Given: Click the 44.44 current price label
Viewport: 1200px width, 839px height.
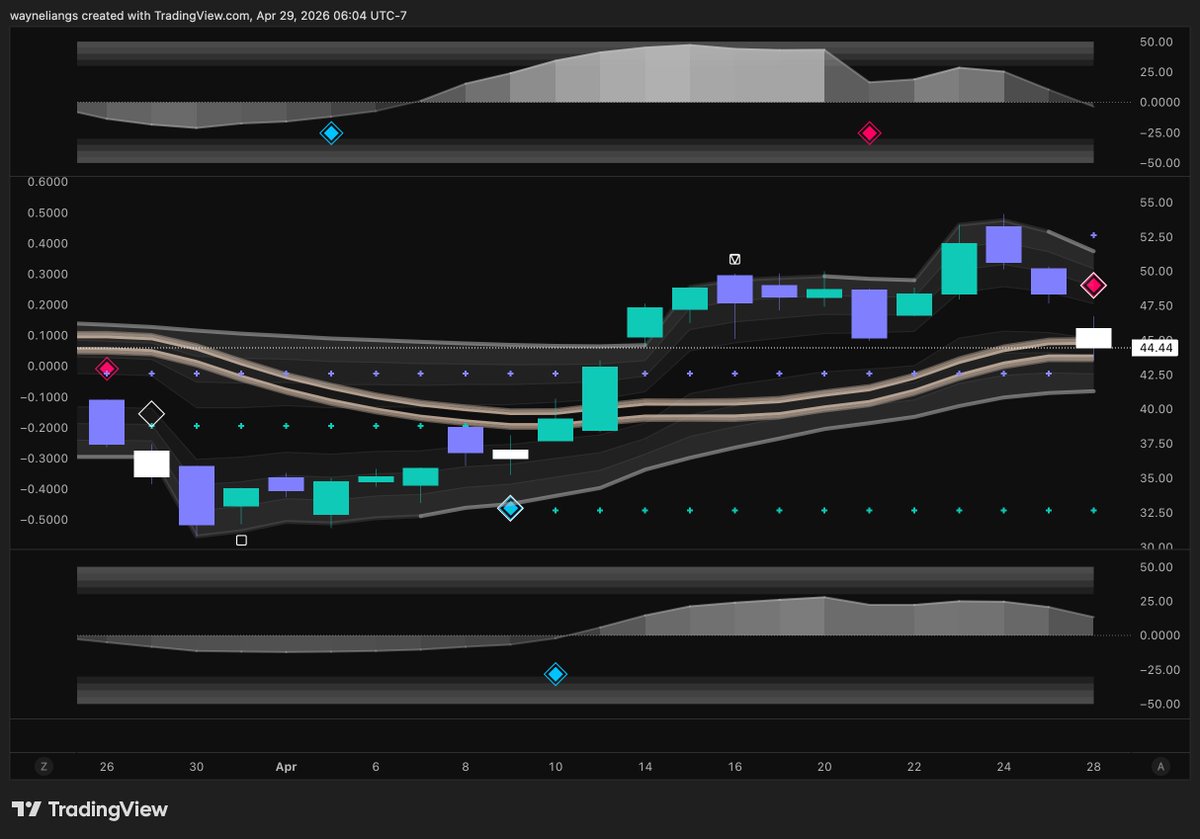Looking at the screenshot, I should [1155, 348].
